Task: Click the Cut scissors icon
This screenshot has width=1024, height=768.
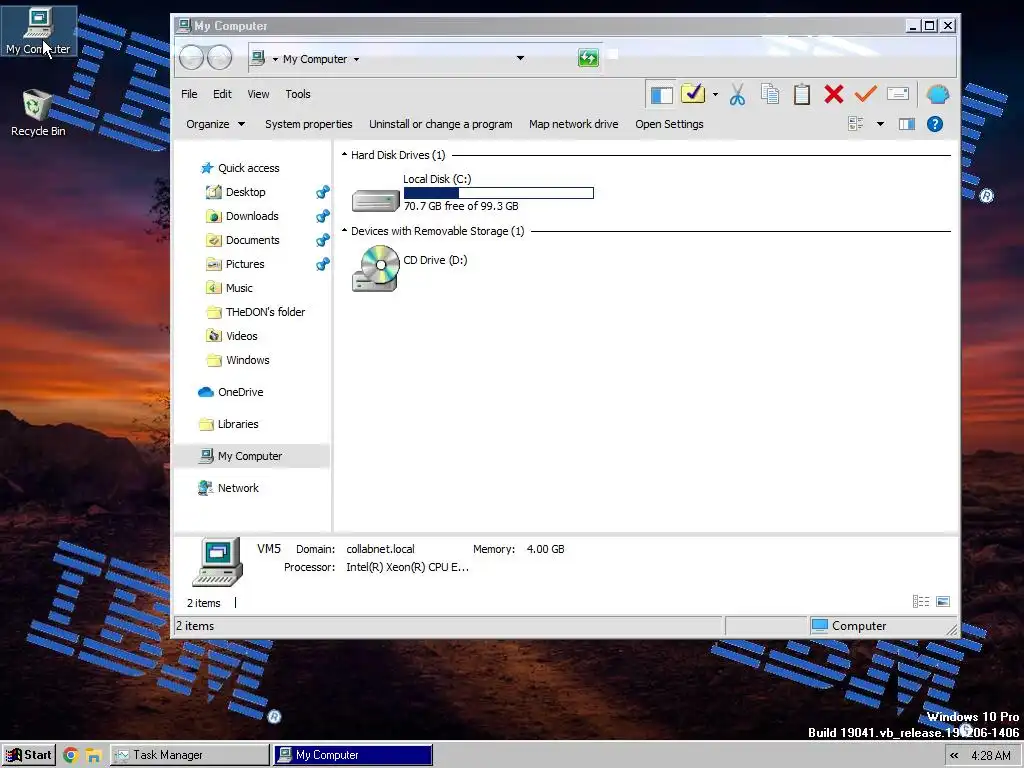Action: pyautogui.click(x=737, y=95)
